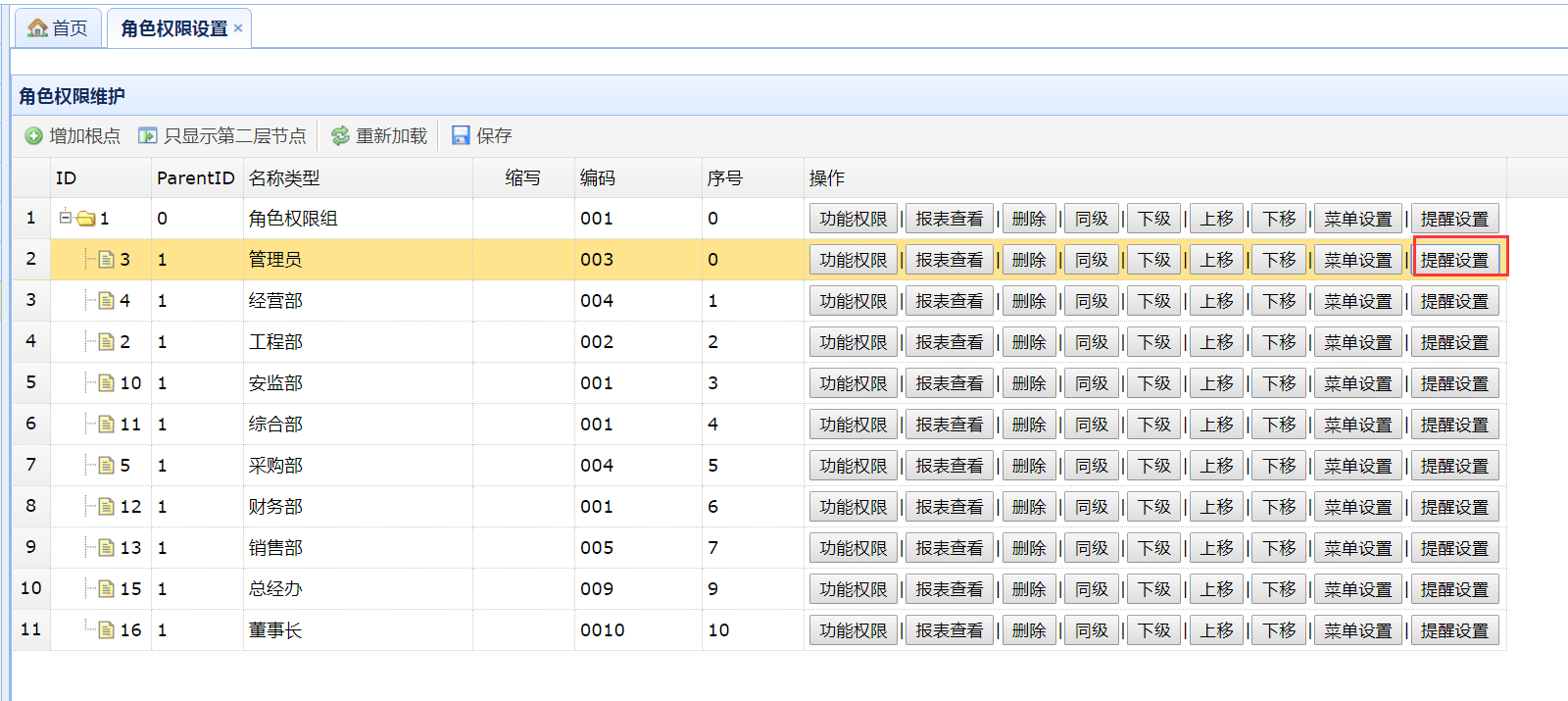
Task: Switch to the 首页 tab
Action: click(58, 28)
